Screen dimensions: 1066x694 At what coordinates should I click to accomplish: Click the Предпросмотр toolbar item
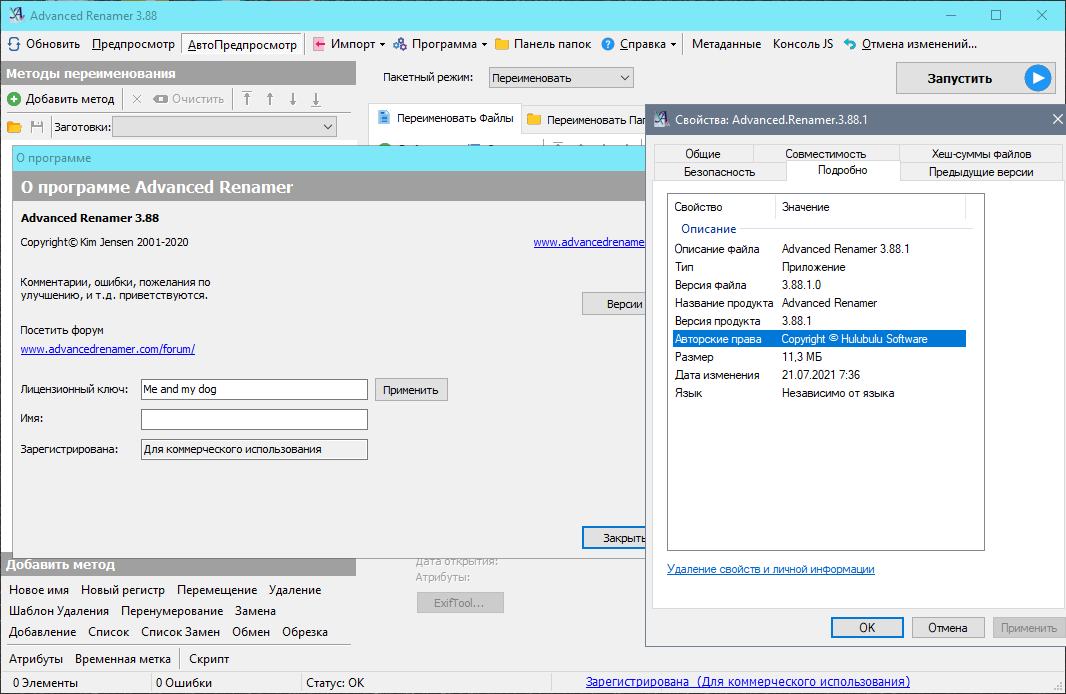point(133,44)
